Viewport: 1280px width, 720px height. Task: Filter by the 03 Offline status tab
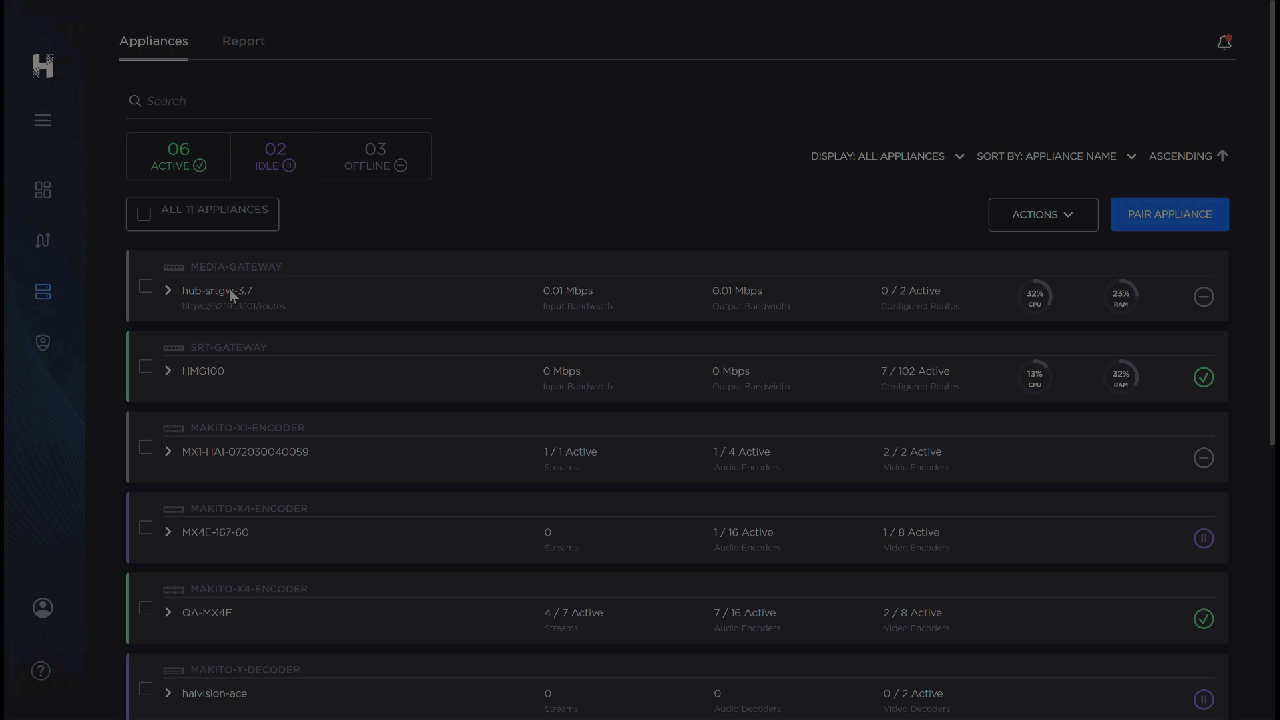coord(376,157)
